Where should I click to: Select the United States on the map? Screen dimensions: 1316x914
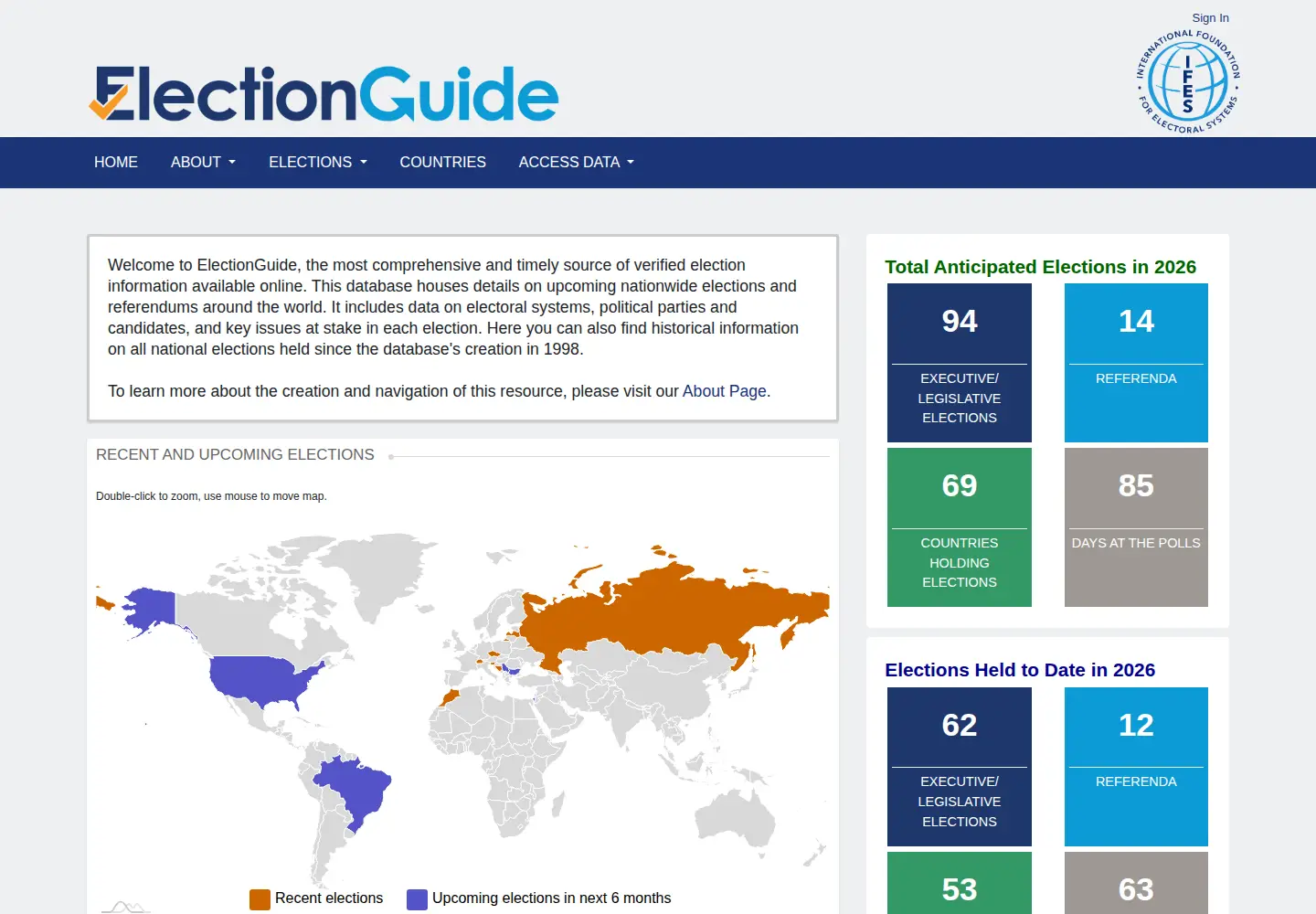click(x=260, y=681)
